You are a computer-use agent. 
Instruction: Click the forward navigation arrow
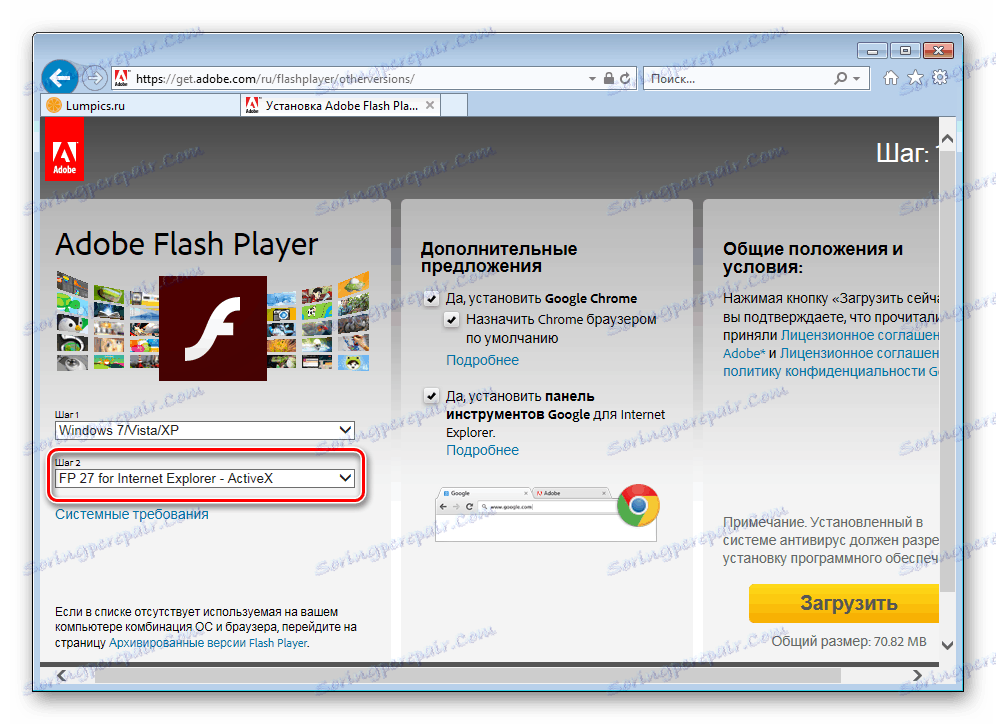[x=95, y=78]
